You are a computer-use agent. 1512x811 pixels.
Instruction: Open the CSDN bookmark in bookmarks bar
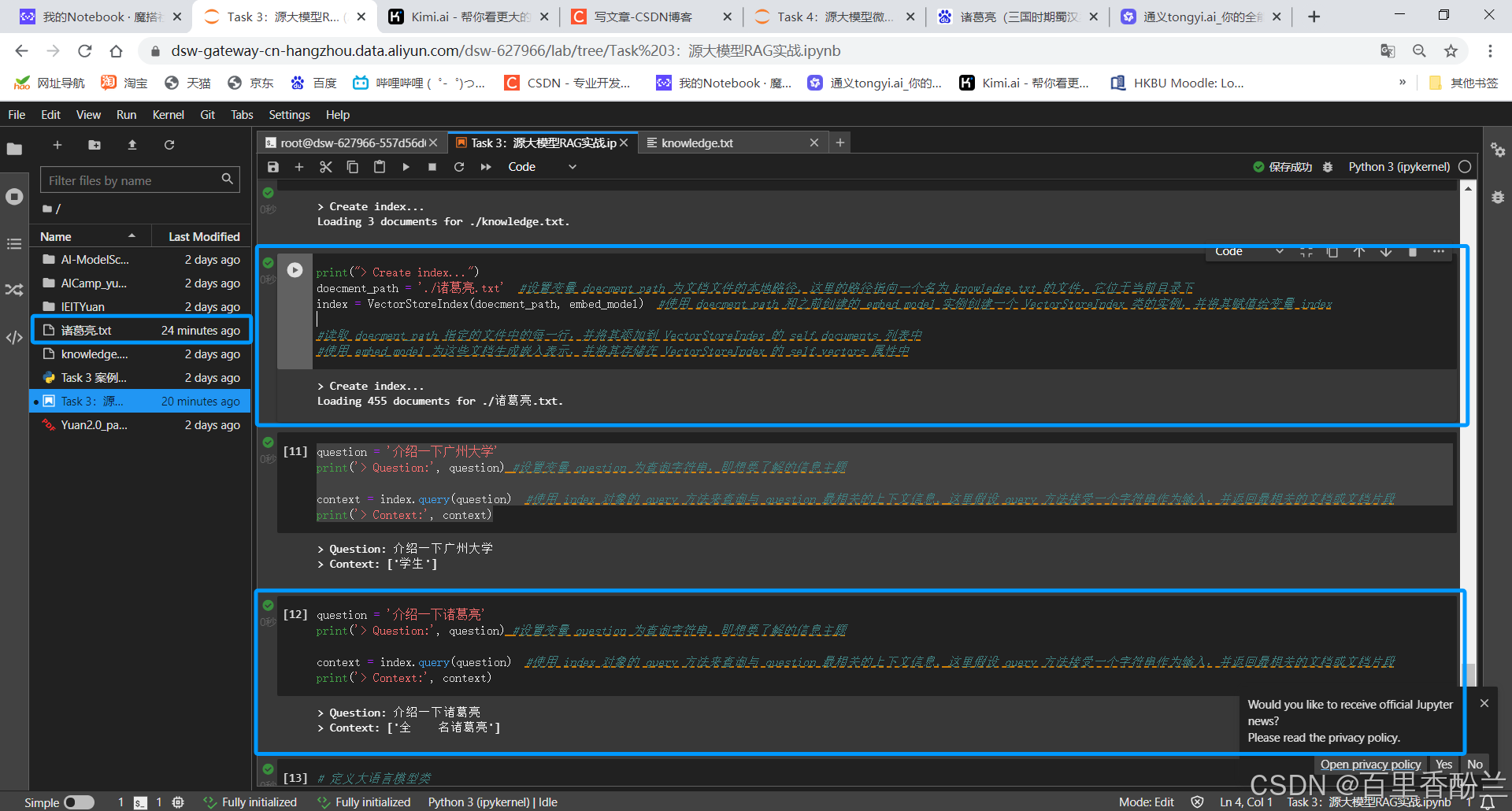(567, 83)
